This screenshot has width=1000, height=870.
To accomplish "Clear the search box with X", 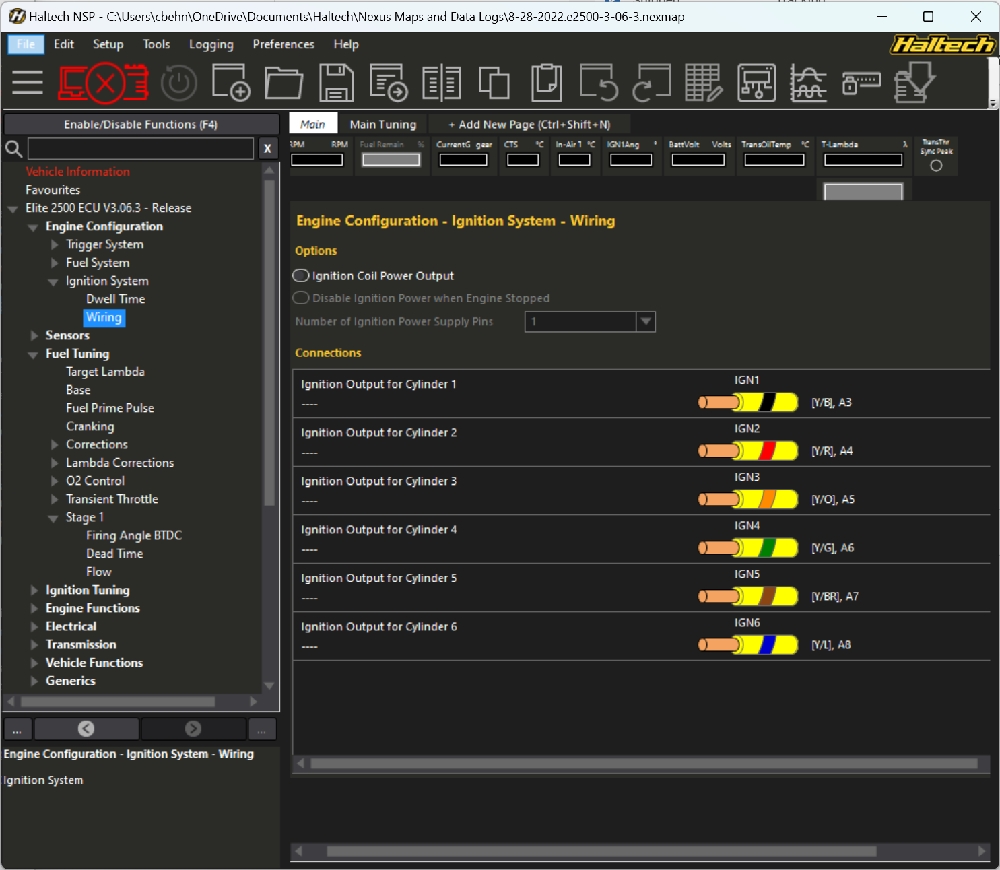I will (267, 149).
